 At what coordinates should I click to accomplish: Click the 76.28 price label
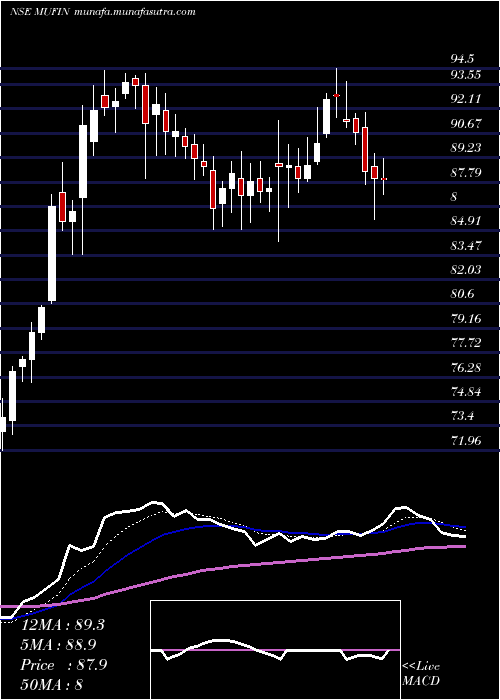[465, 367]
